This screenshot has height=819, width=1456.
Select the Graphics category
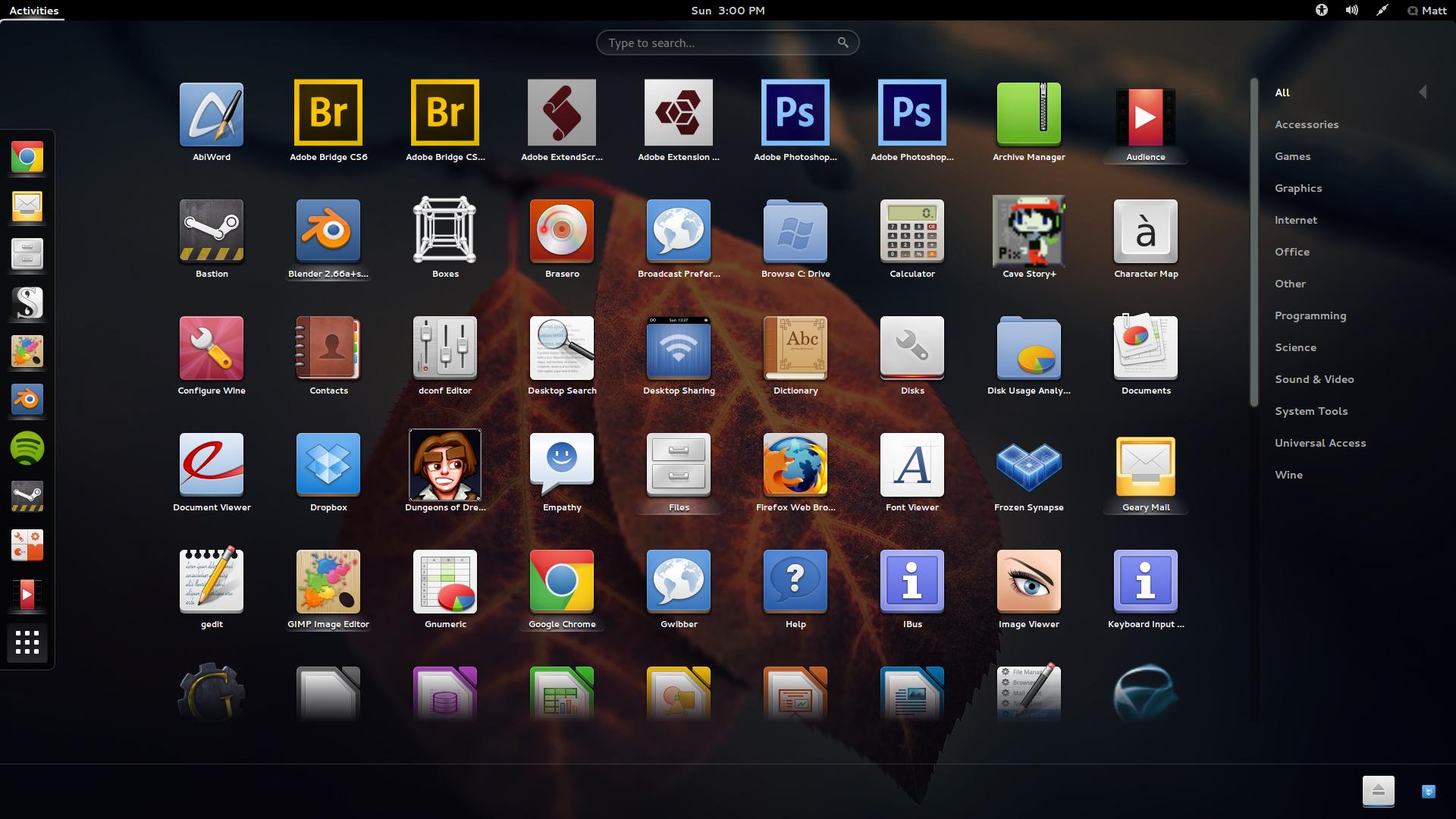click(1298, 188)
